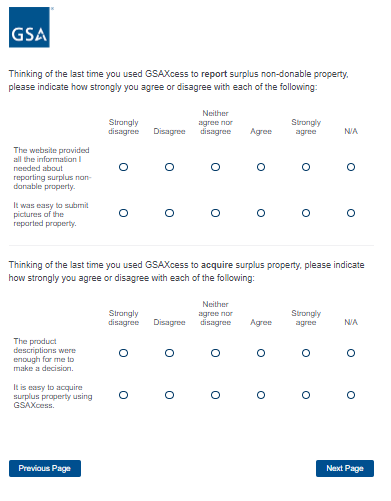Image resolution: width=391 pixels, height=501 pixels.
Task: Choose Disagree for easy to acquire surplus row
Action: pyautogui.click(x=169, y=395)
